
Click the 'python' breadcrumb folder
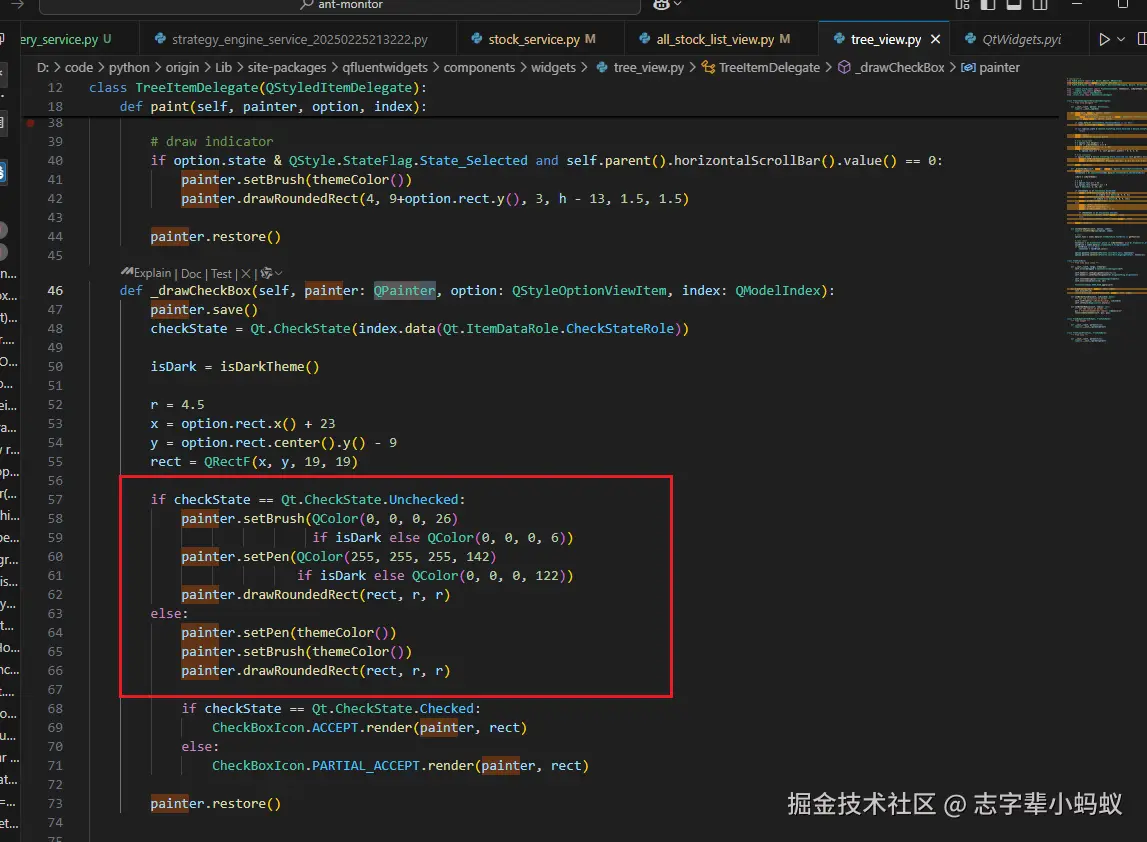point(129,67)
